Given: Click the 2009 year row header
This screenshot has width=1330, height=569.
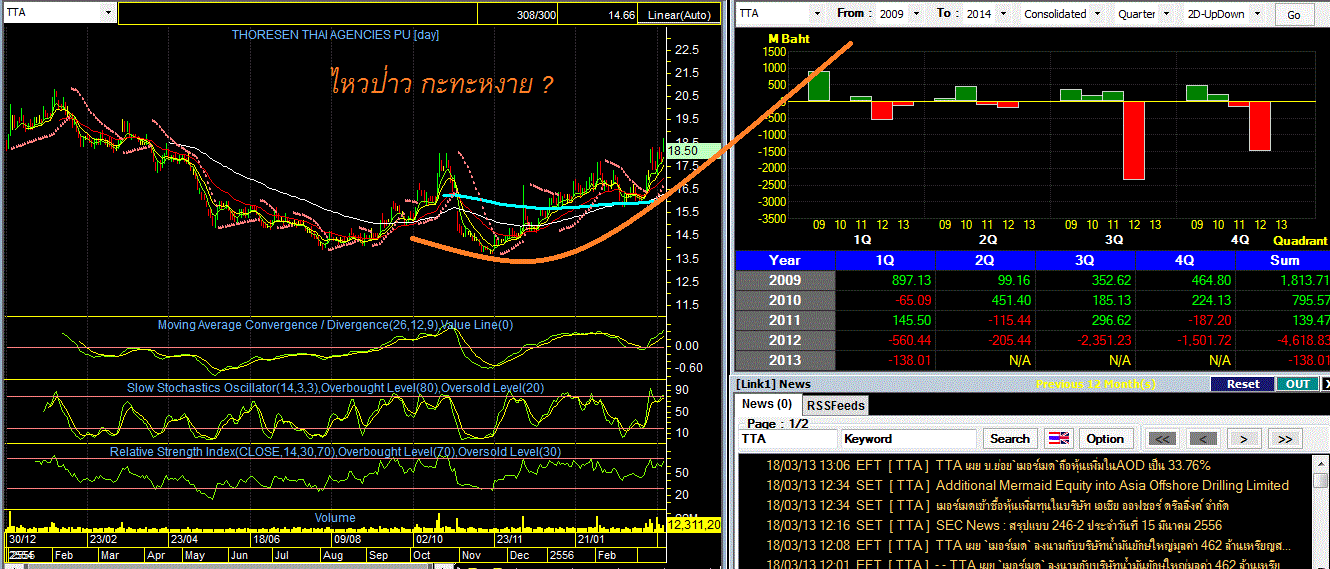Looking at the screenshot, I should (784, 280).
